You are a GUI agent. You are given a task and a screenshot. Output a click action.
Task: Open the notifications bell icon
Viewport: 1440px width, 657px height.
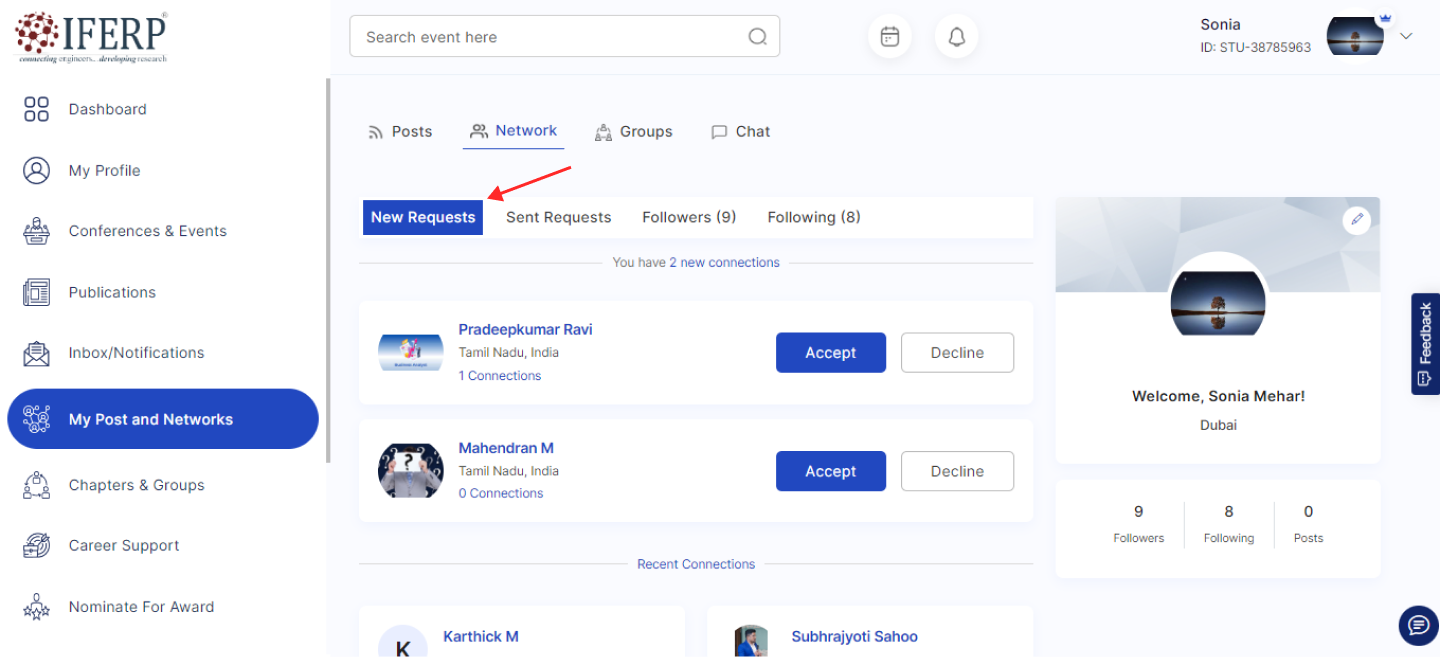pos(957,37)
